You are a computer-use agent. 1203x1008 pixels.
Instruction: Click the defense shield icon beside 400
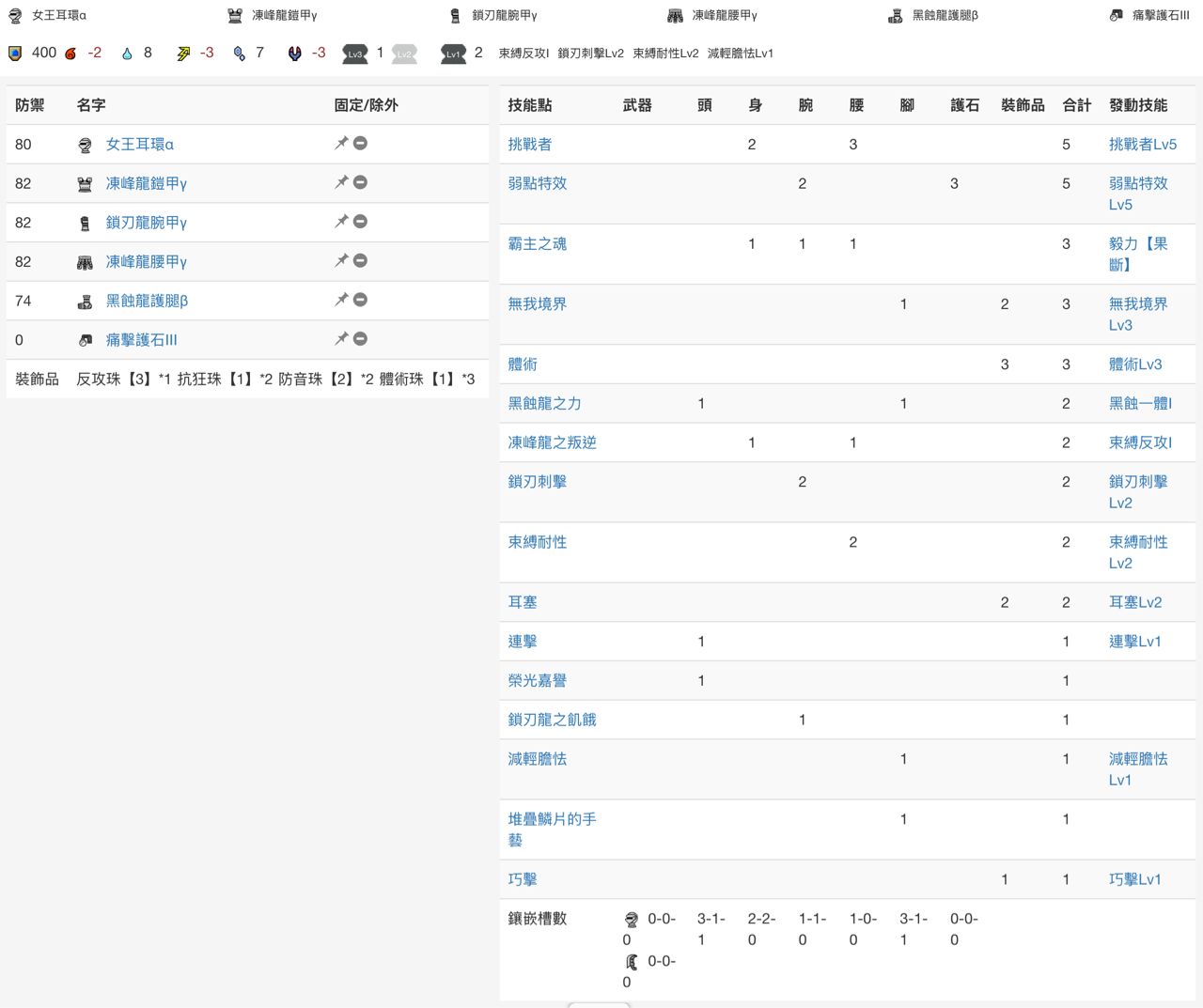click(x=15, y=54)
